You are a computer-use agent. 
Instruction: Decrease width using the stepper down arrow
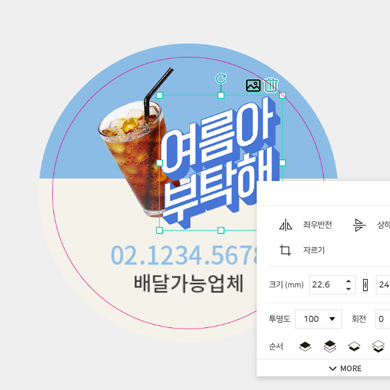[x=348, y=289]
